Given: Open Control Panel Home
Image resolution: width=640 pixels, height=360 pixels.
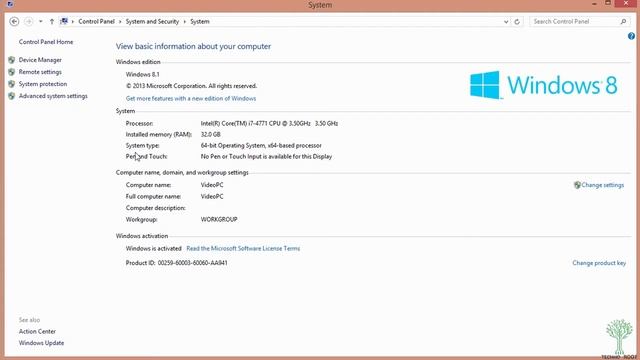Looking at the screenshot, I should tap(46, 42).
